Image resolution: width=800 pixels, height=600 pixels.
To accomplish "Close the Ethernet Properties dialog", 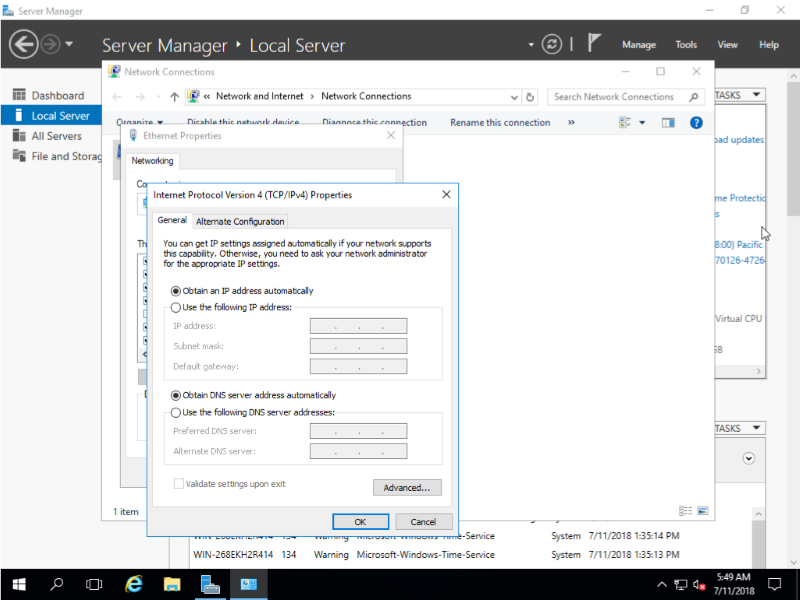I will [391, 135].
